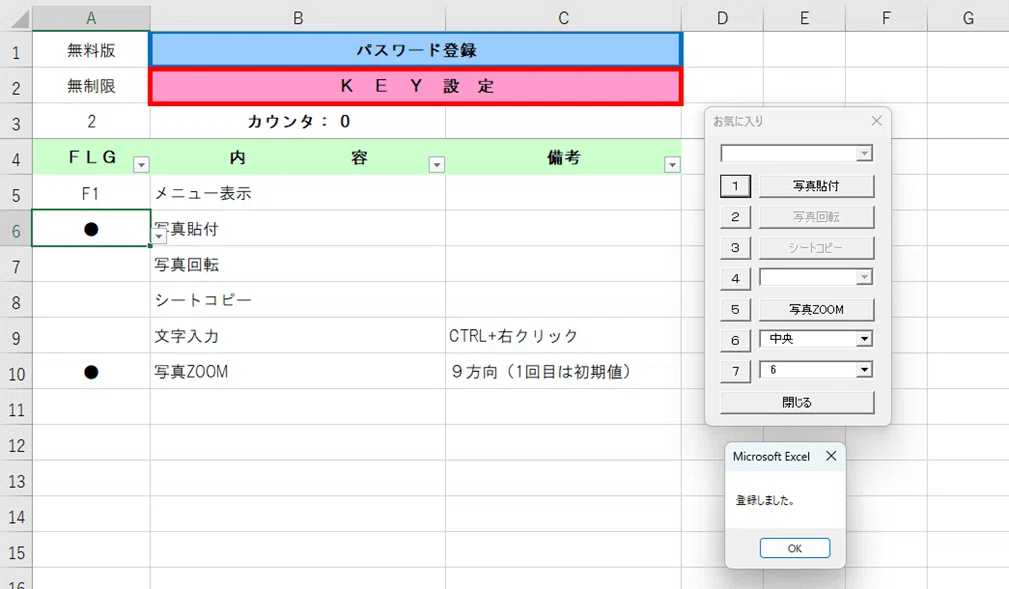Click the 写真ZOOM cell in column B
Image resolution: width=1009 pixels, height=589 pixels.
click(x=298, y=371)
